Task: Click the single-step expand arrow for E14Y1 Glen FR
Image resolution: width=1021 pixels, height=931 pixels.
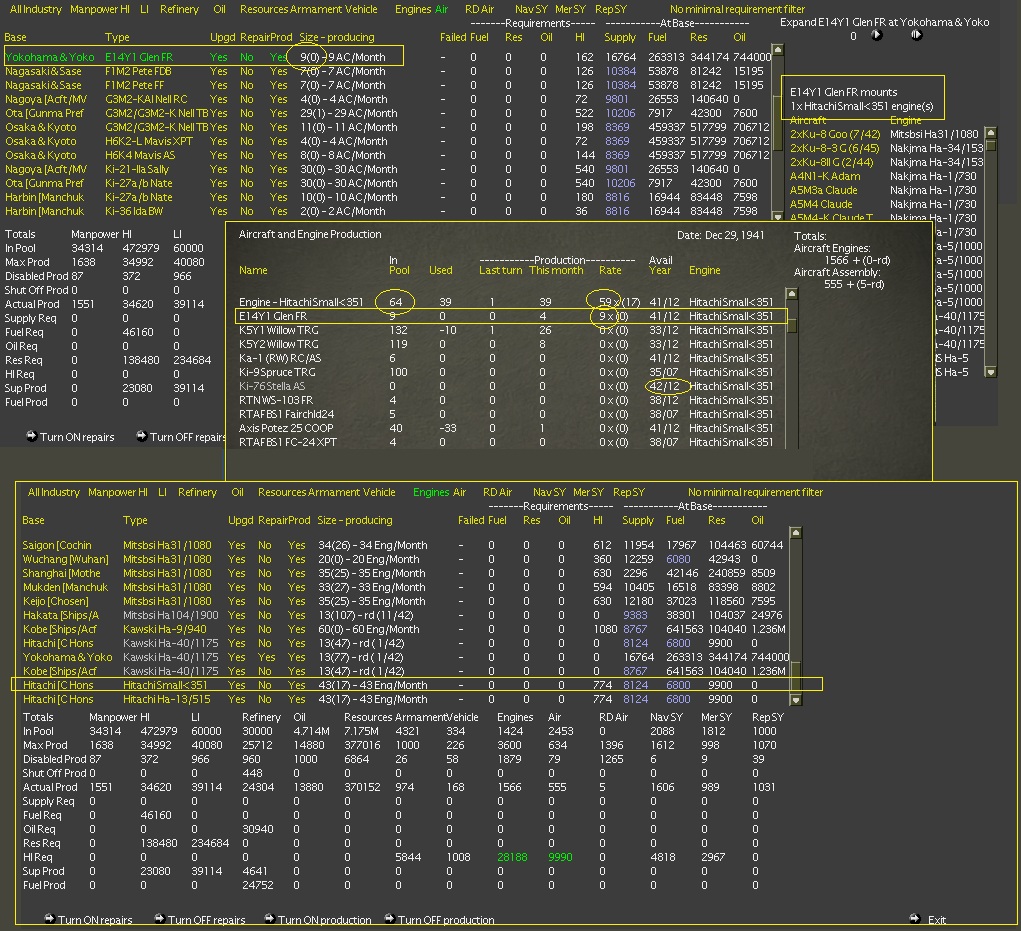Action: (x=877, y=36)
